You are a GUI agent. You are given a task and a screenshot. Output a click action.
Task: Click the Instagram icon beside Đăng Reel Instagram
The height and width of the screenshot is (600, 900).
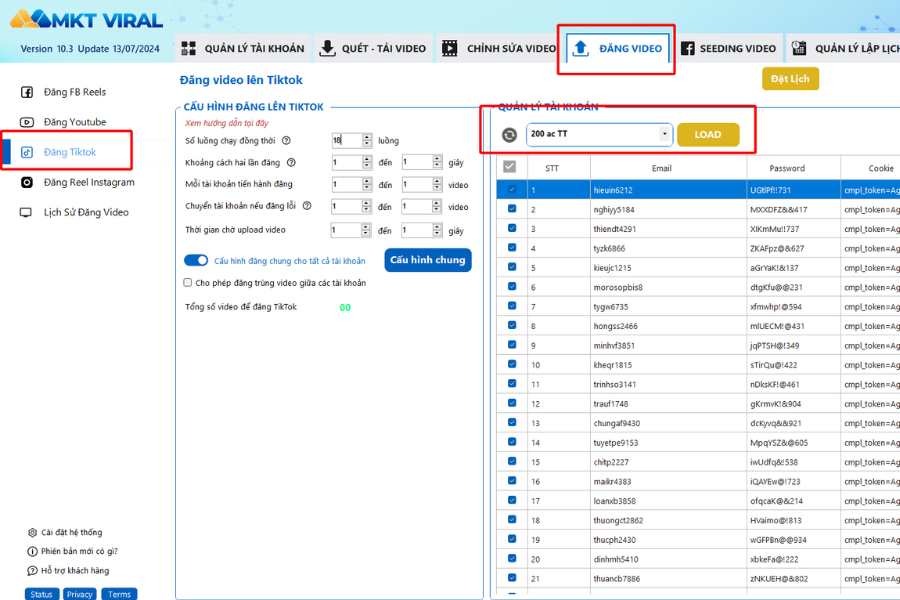27,182
